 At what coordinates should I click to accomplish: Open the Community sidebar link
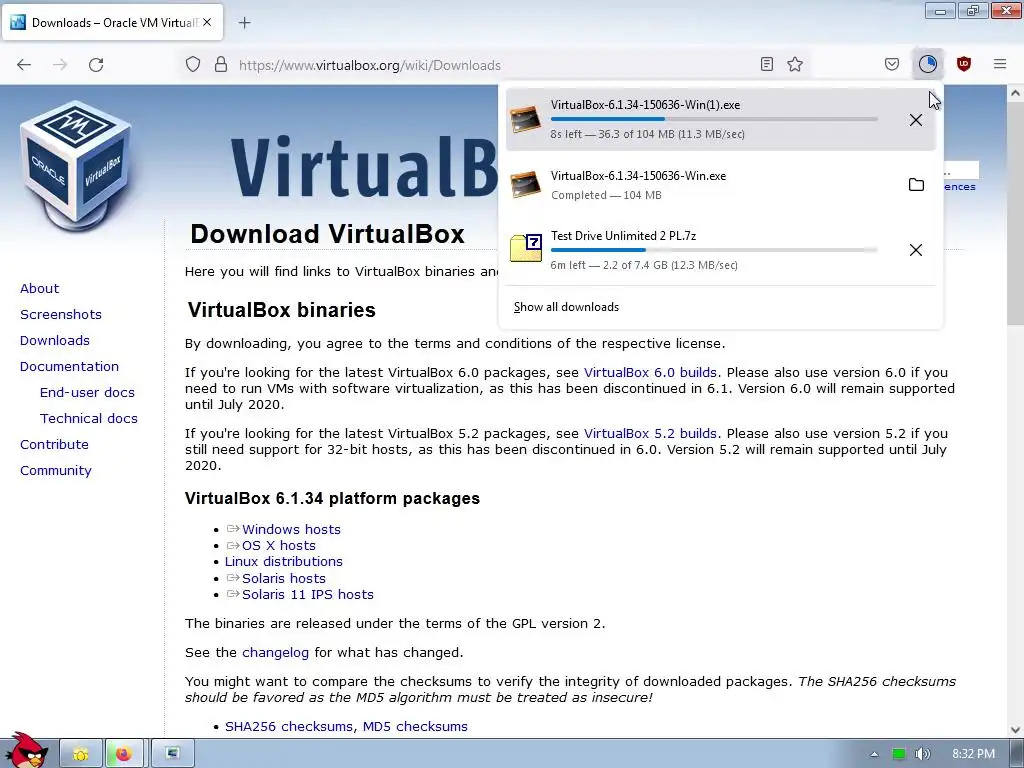[x=56, y=470]
